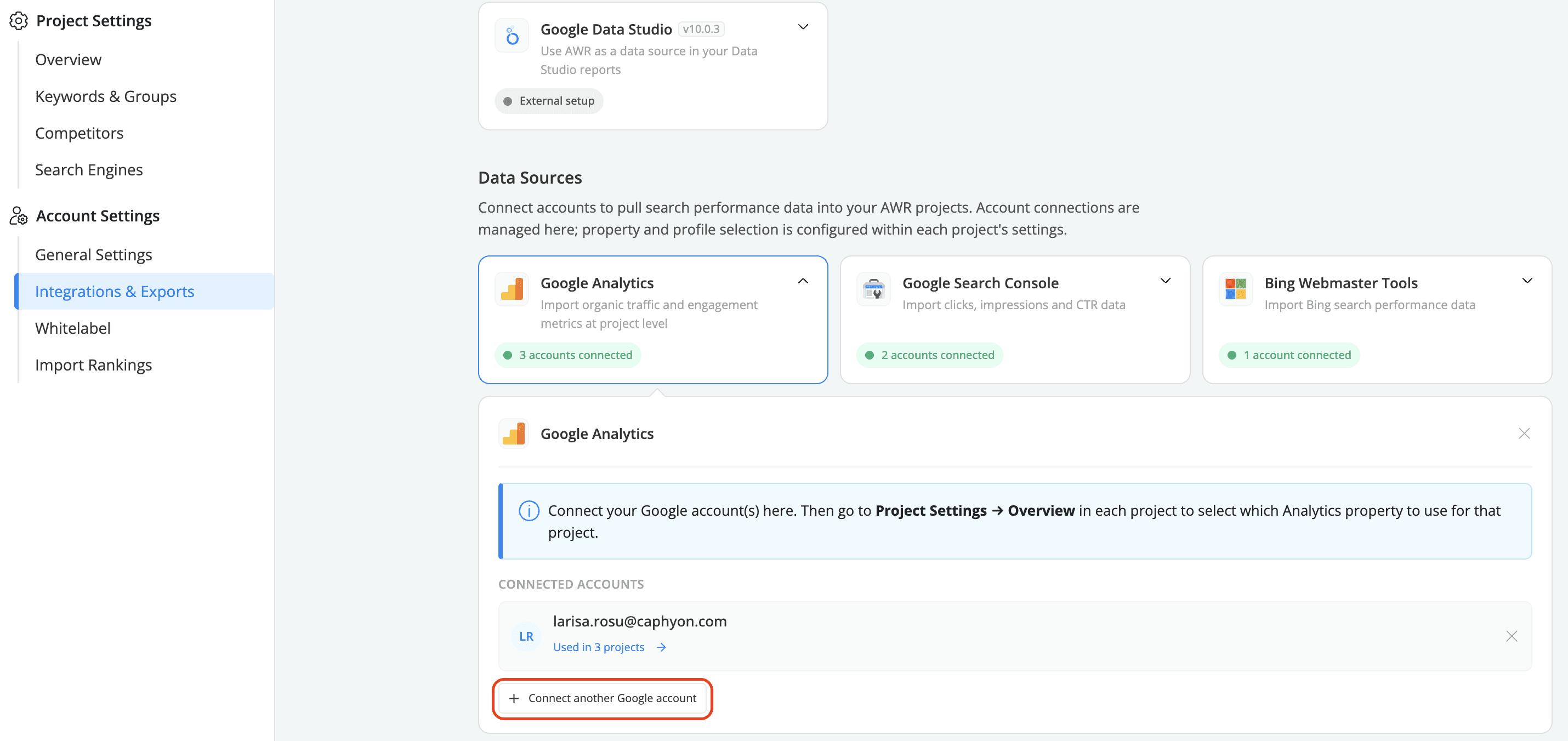1568x741 pixels.
Task: Click the Bing Webmaster Tools title
Action: tap(1341, 283)
